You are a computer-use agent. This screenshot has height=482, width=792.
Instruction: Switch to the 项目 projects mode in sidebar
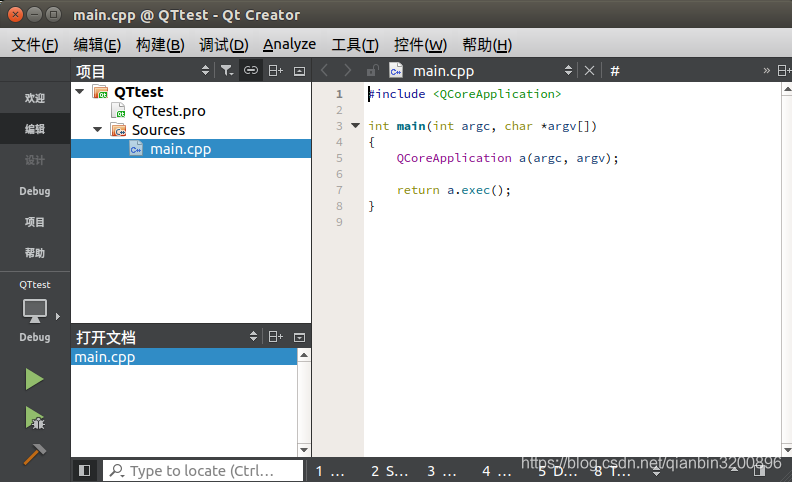click(35, 222)
